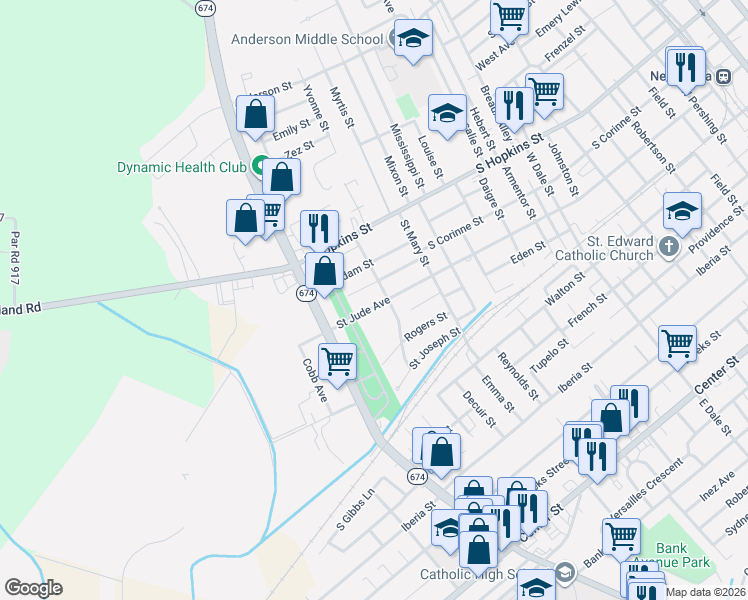
Task: Select the S Gibbs Ln label
Action: pyautogui.click(x=355, y=509)
